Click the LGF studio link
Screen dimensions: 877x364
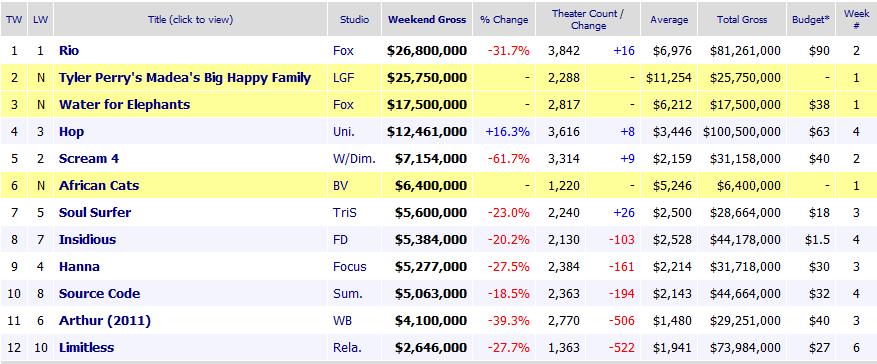point(343,78)
